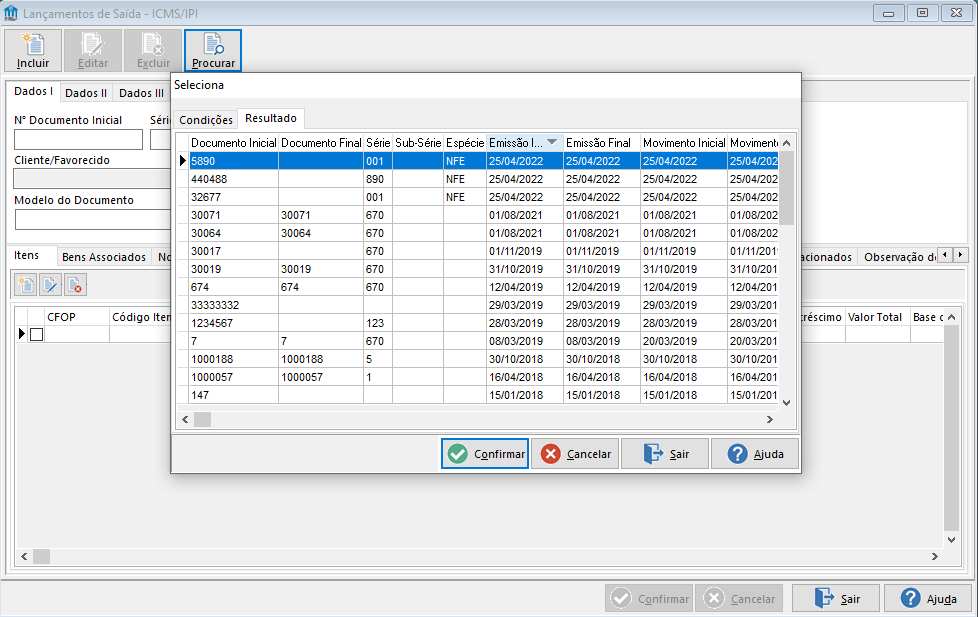Click the edit item icon in Itens toolbar
This screenshot has width=978, height=617.
(x=51, y=285)
